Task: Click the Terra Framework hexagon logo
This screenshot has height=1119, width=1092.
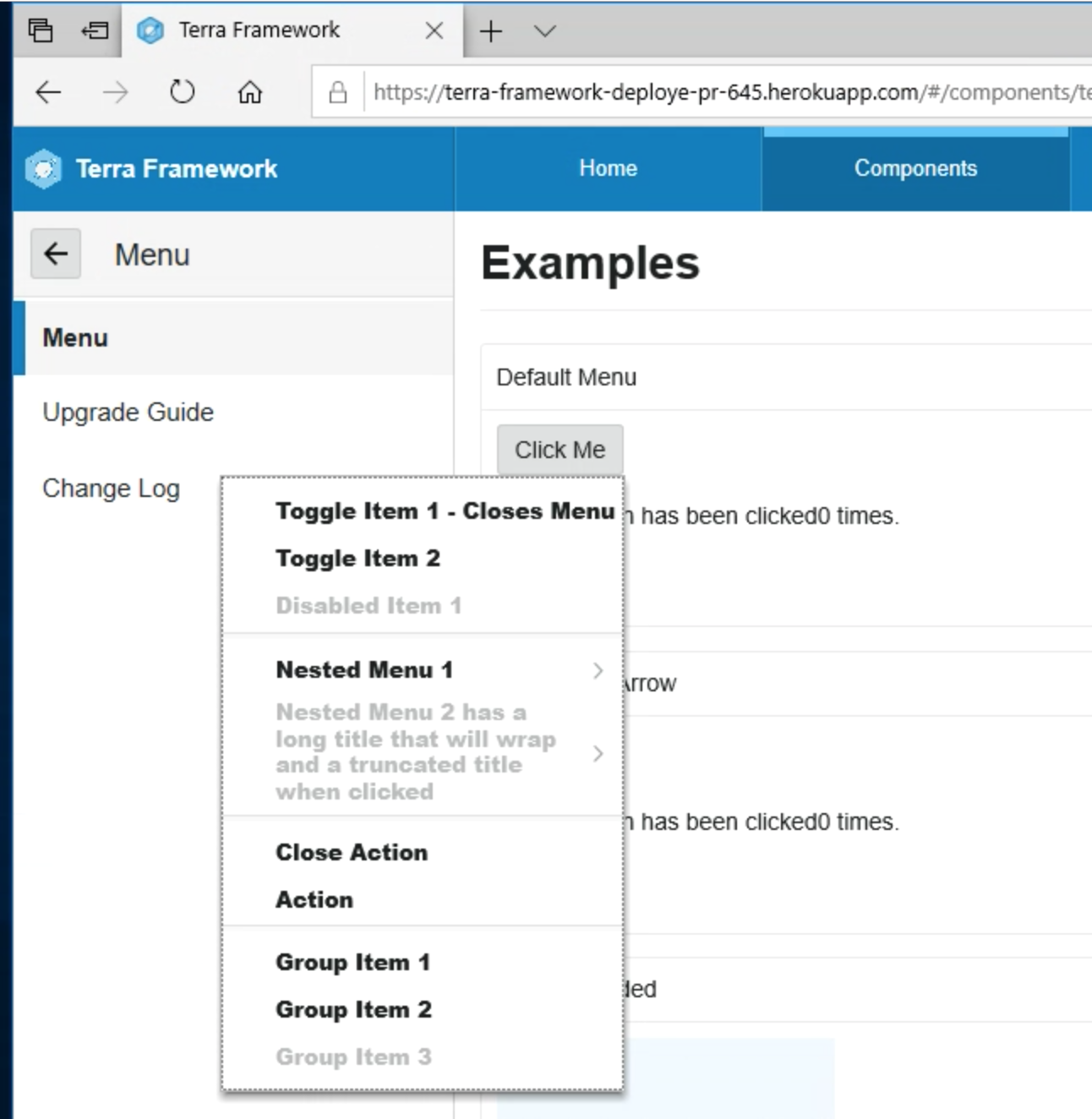Action: click(x=43, y=168)
